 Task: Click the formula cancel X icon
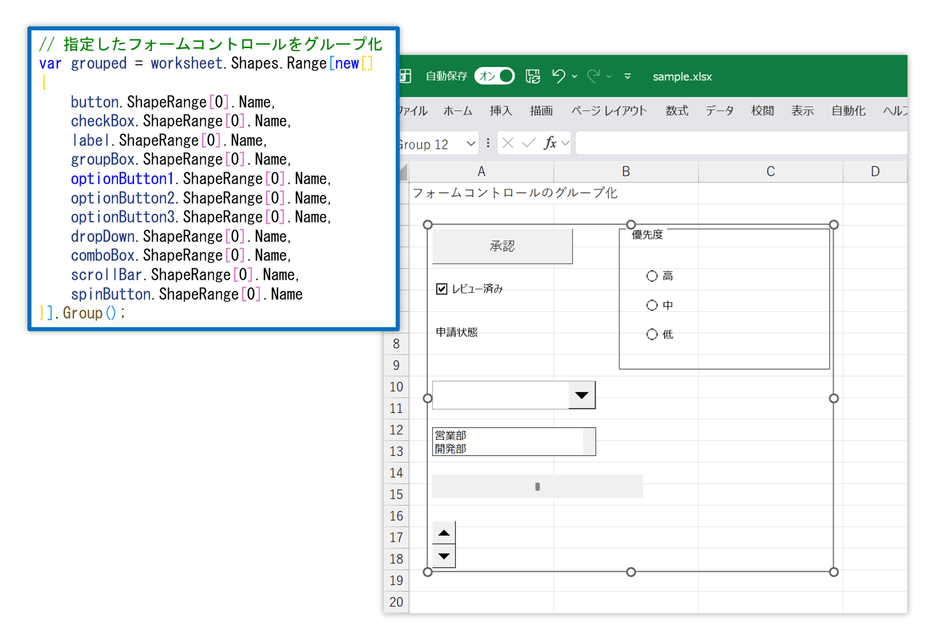click(508, 143)
